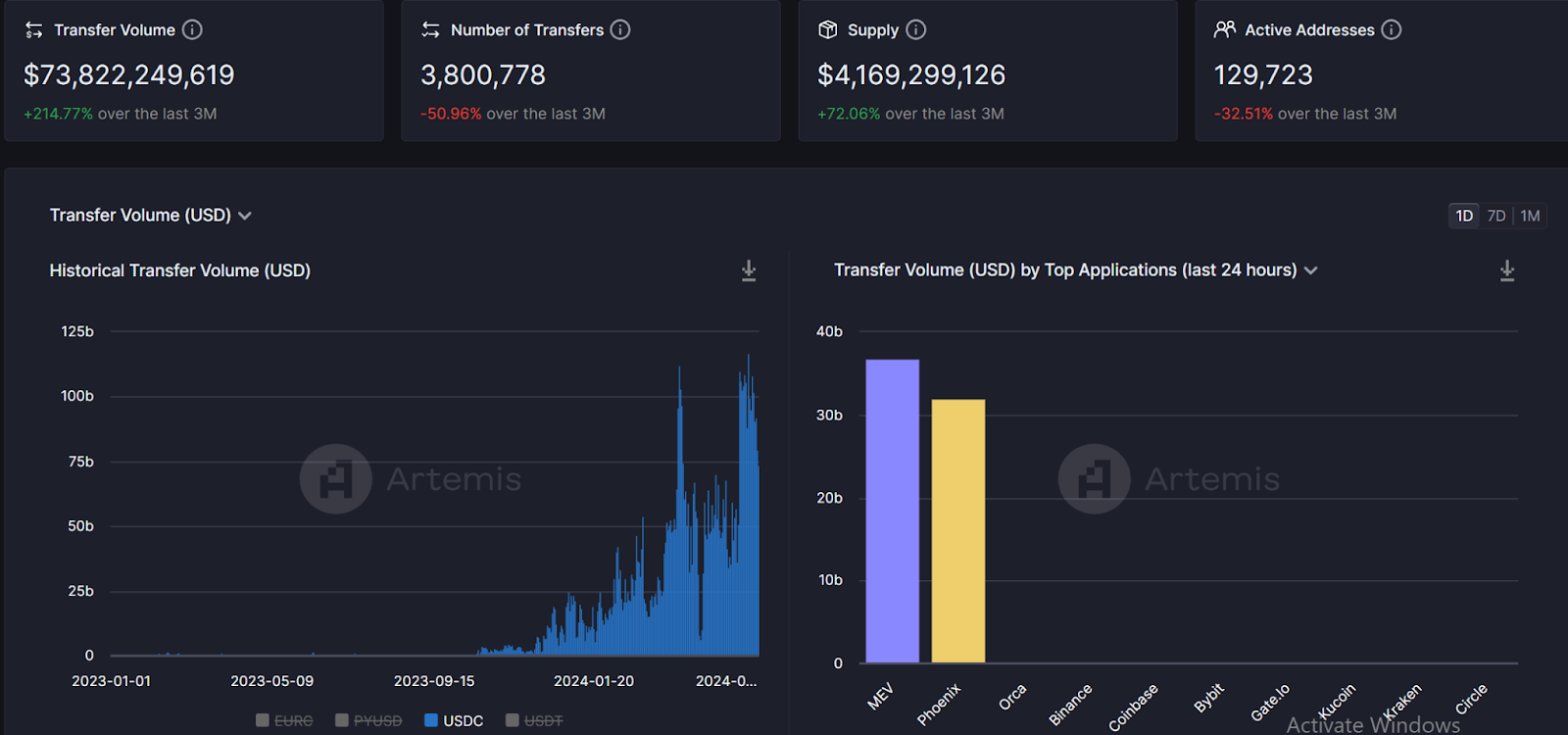This screenshot has width=1568, height=735.
Task: Click the purple MEV bar
Action: (x=893, y=512)
